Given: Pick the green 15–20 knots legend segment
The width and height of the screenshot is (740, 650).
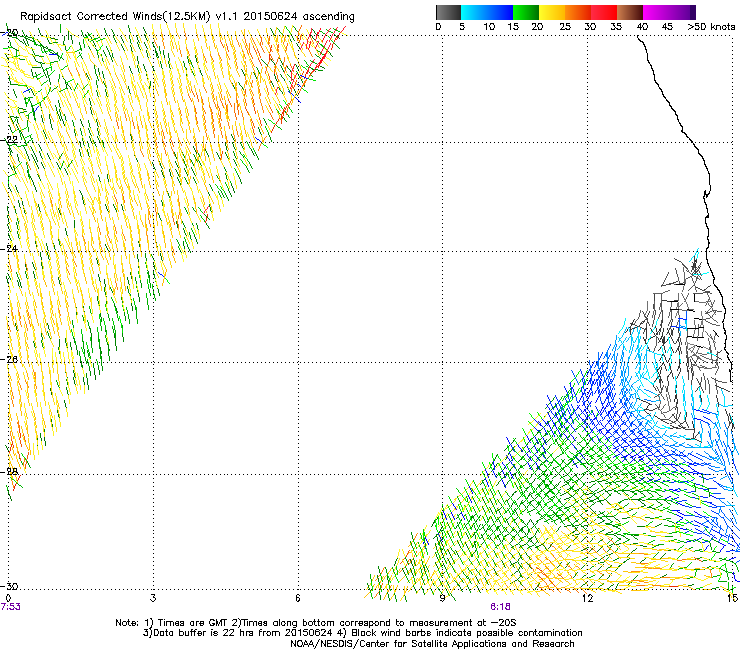Looking at the screenshot, I should pos(526,12).
